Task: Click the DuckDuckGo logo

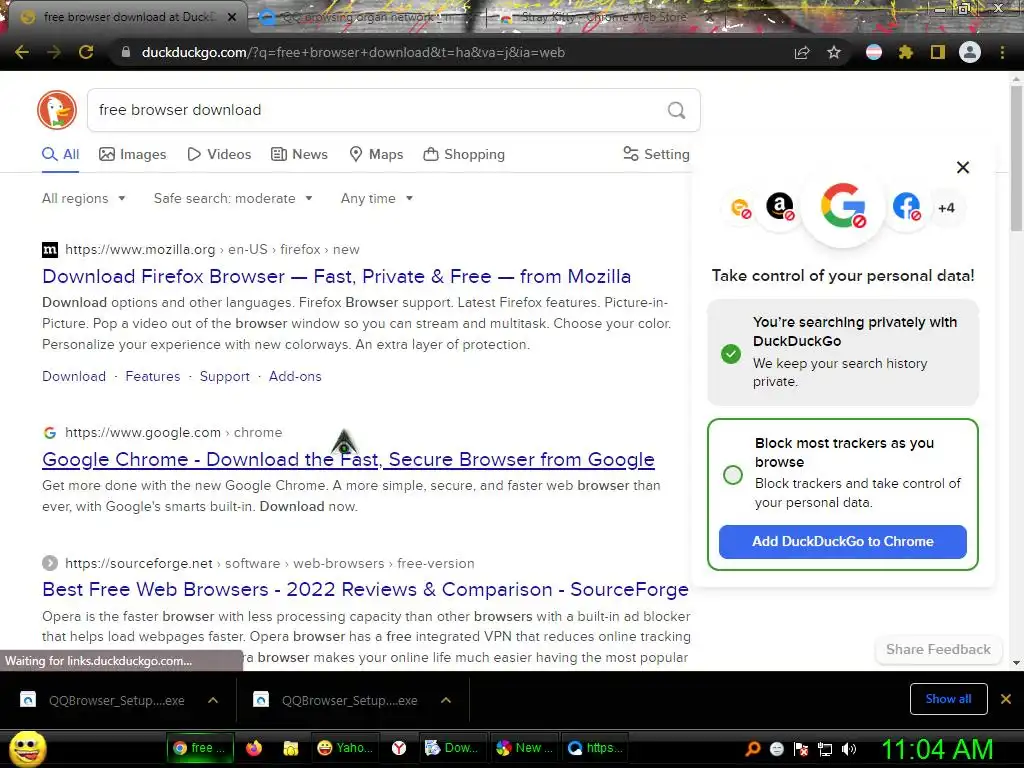Action: click(57, 110)
